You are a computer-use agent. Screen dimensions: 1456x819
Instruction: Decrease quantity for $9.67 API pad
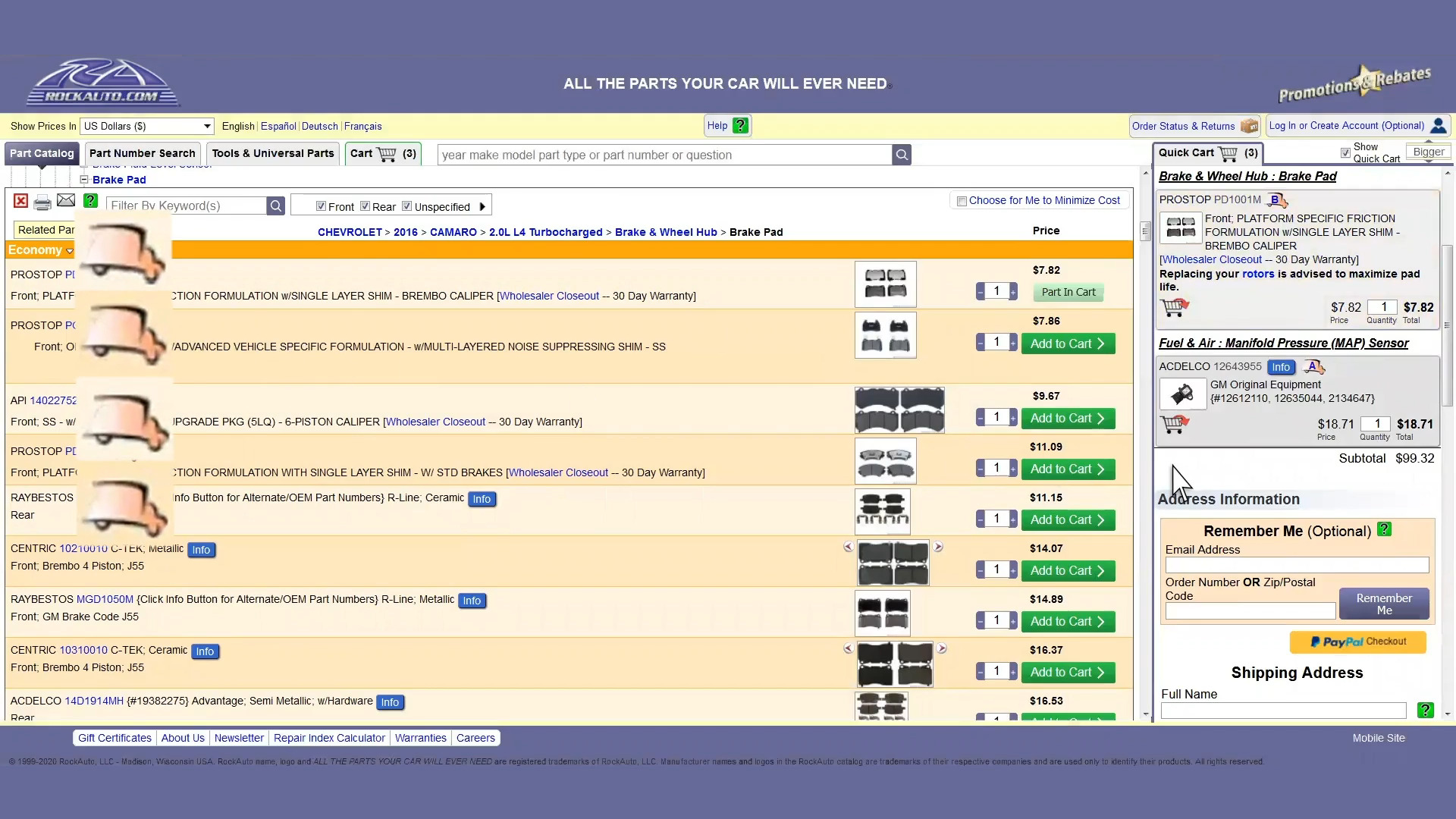click(981, 418)
